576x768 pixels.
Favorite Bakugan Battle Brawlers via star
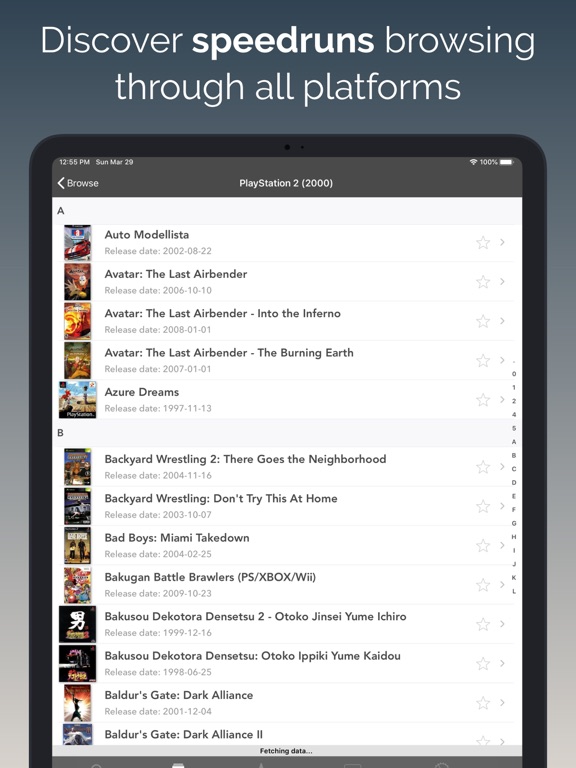coord(483,585)
